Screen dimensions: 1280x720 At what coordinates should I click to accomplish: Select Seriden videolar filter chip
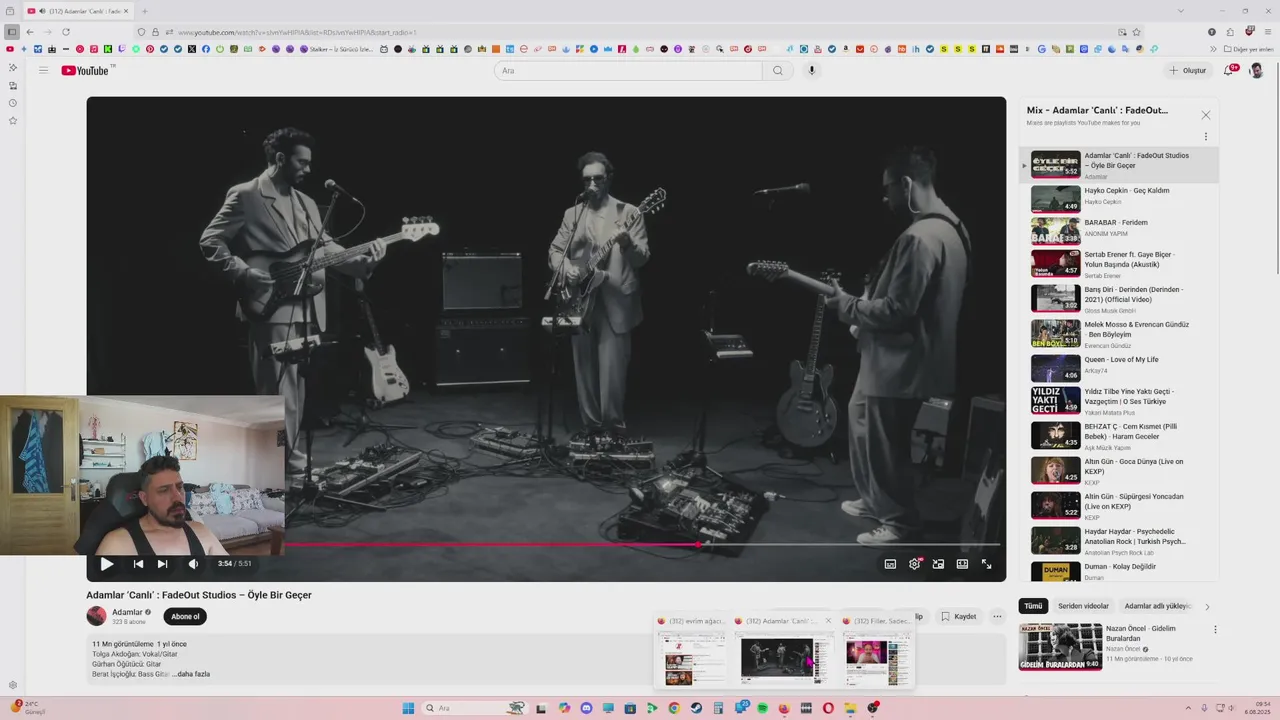point(1083,606)
